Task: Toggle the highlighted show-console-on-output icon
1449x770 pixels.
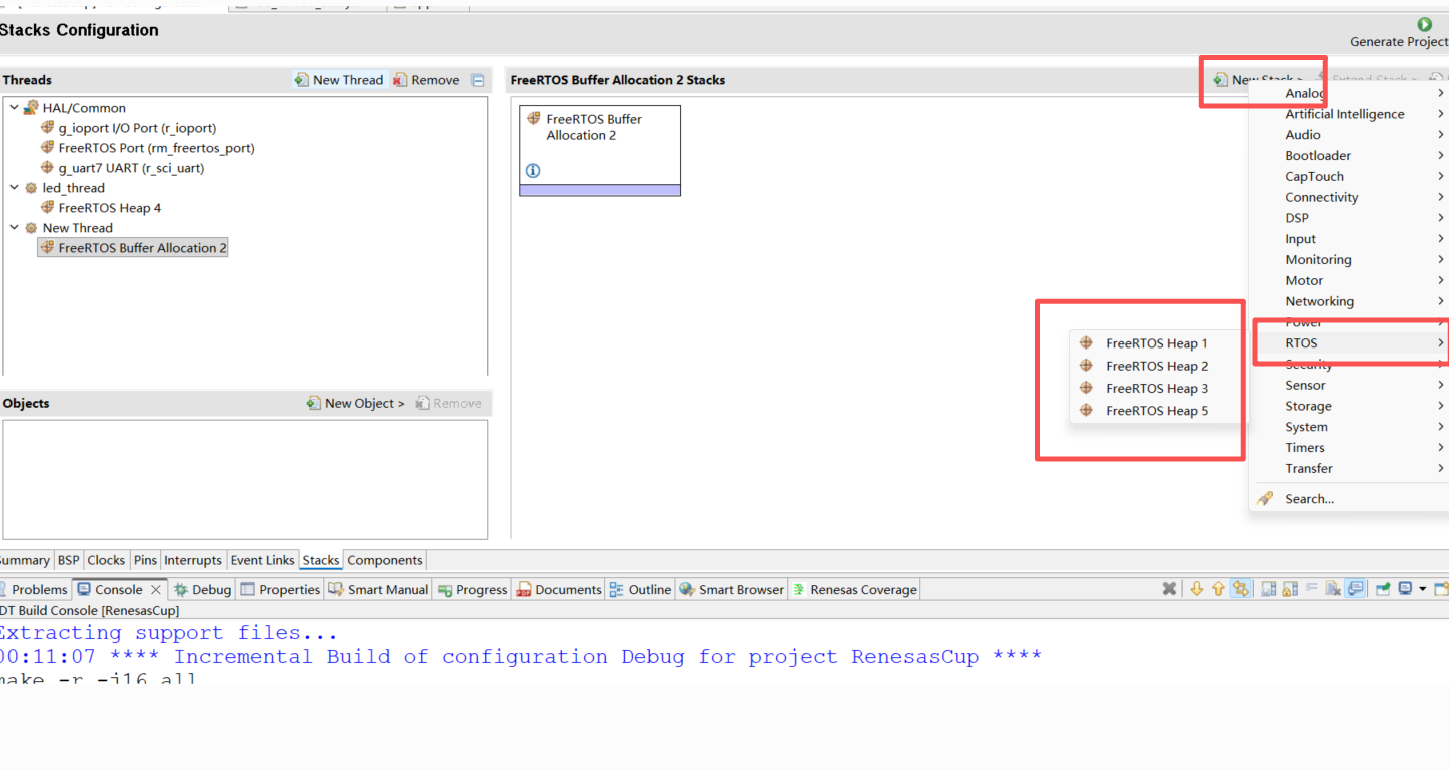Action: coord(1355,589)
